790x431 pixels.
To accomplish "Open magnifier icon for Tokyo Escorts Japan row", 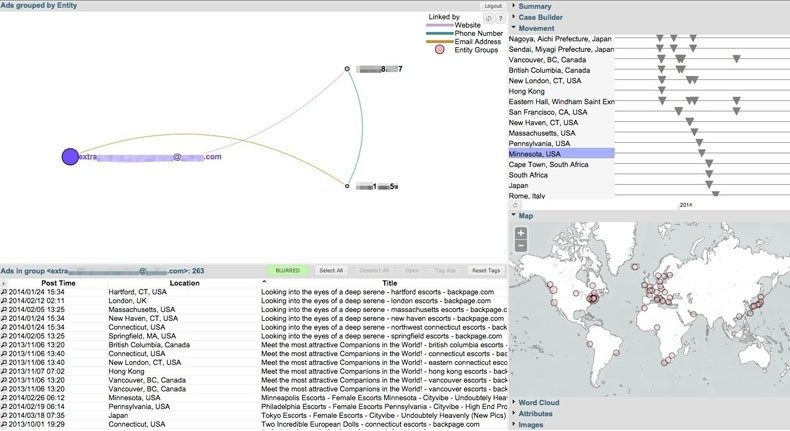I will coord(4,415).
